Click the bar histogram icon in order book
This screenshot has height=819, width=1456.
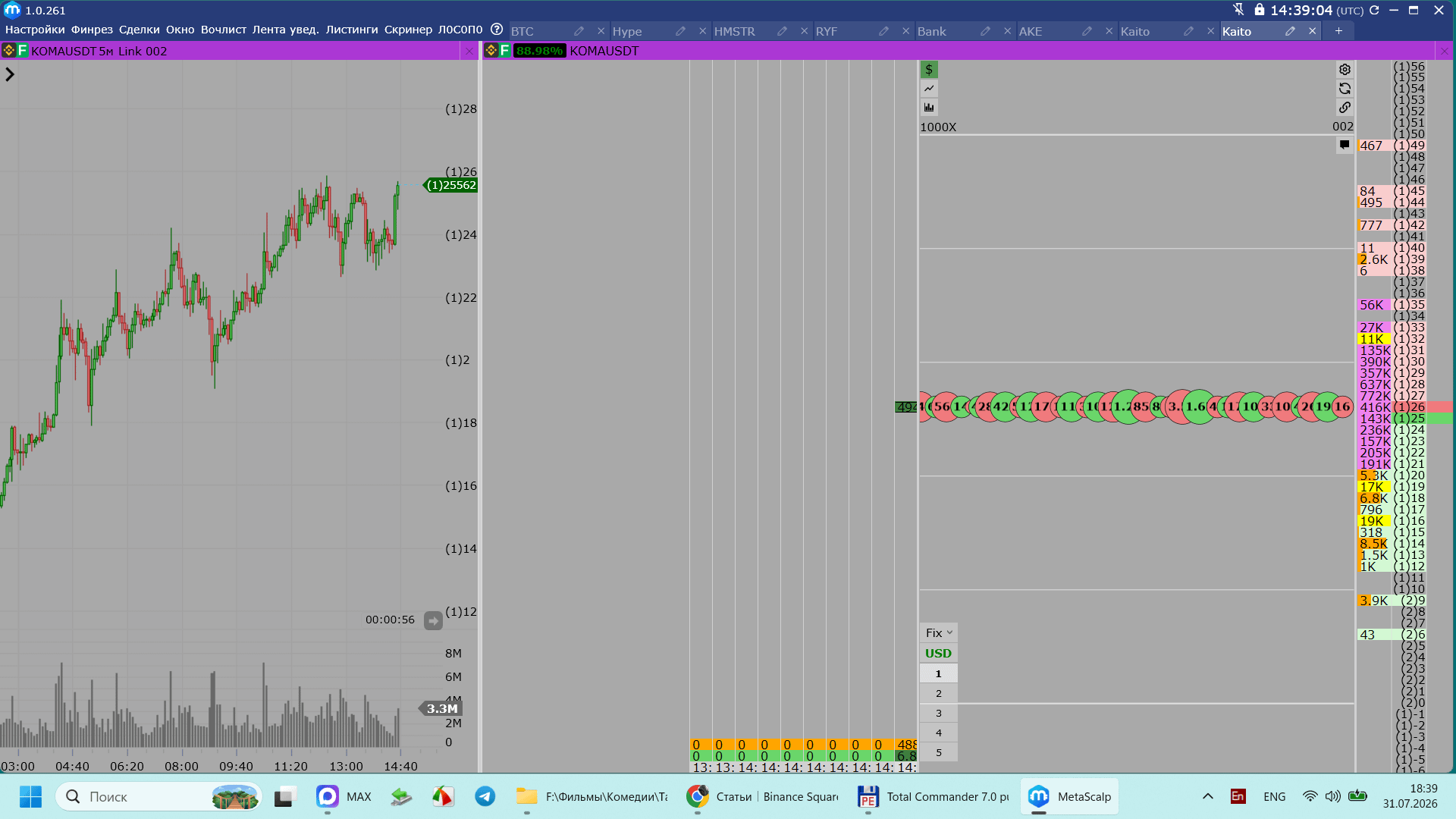(929, 107)
